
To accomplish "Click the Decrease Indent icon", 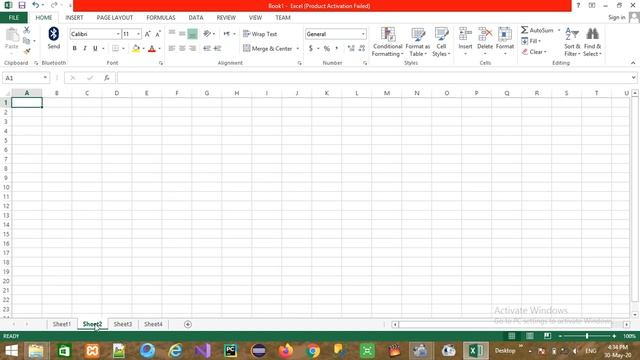I will 207,49.
